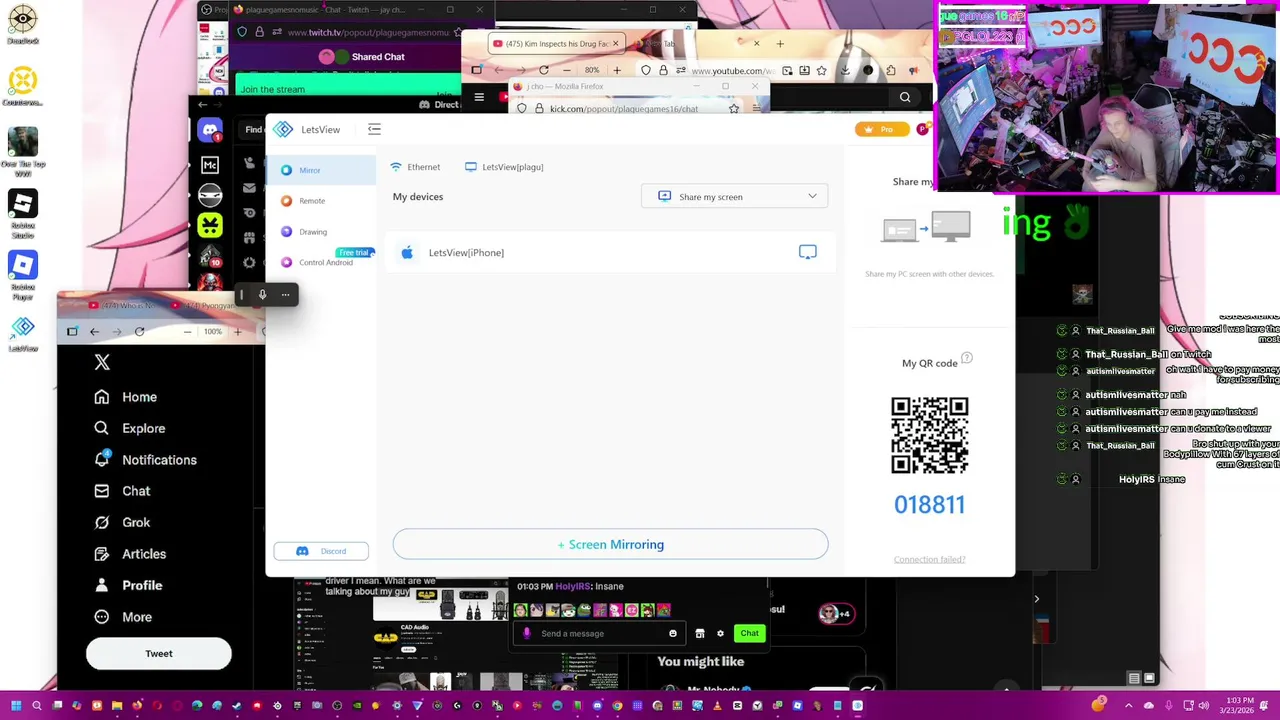
Task: Click the X logo in Twitter sidebar
Action: (102, 362)
